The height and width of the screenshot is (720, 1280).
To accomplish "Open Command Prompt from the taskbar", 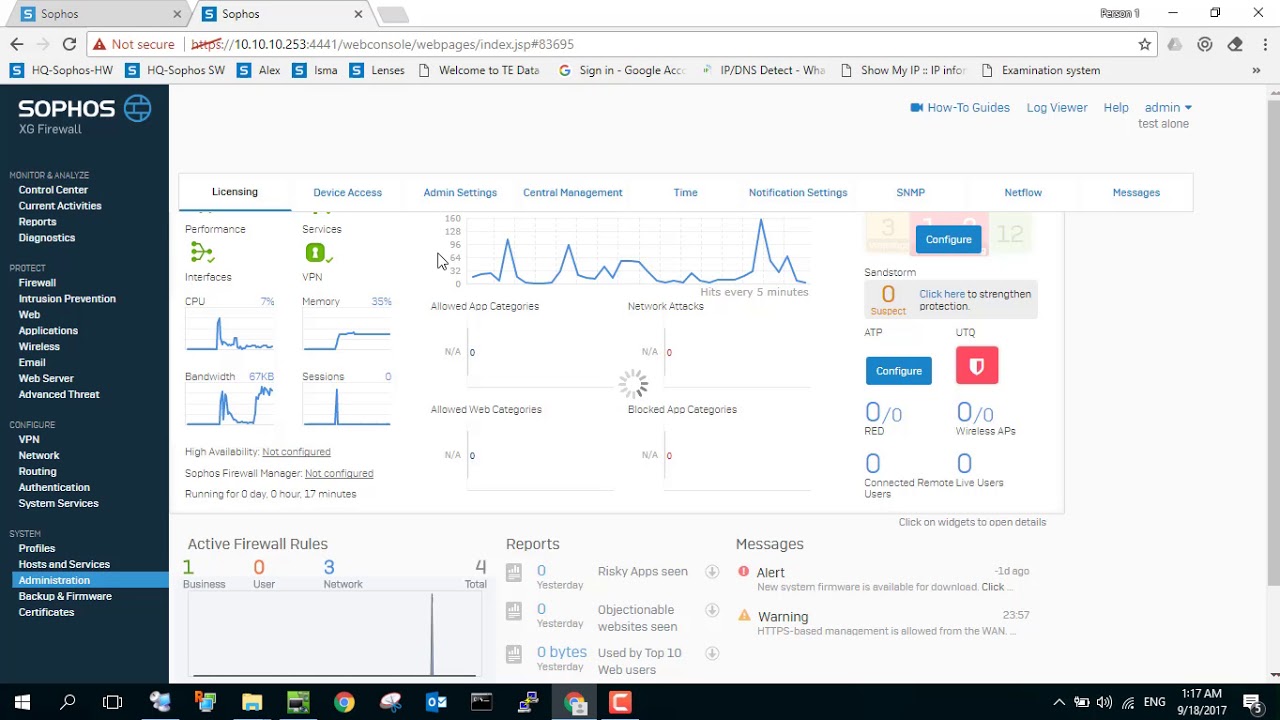I will click(x=482, y=702).
